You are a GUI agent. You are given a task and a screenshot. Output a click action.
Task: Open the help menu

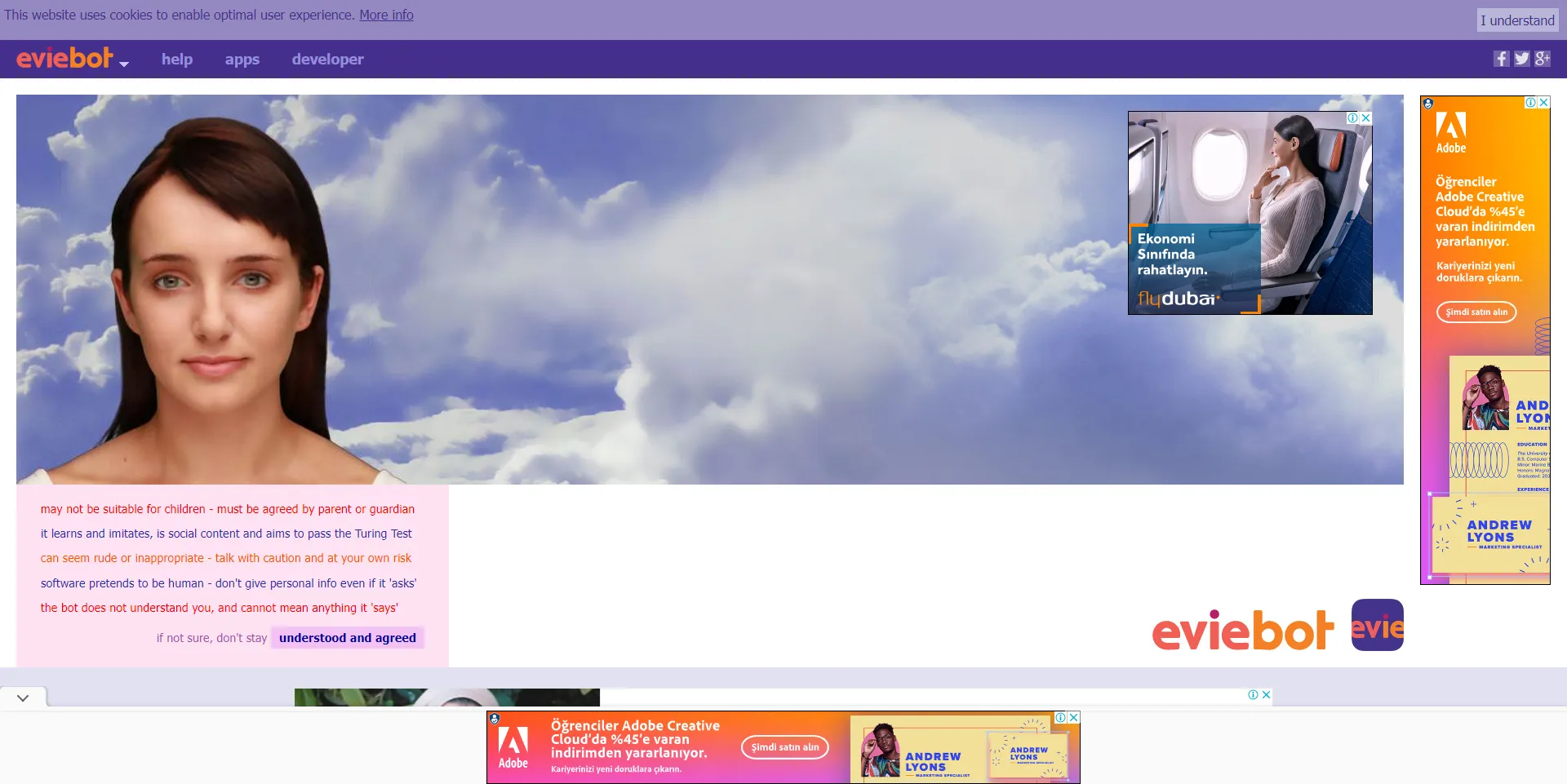click(x=177, y=59)
